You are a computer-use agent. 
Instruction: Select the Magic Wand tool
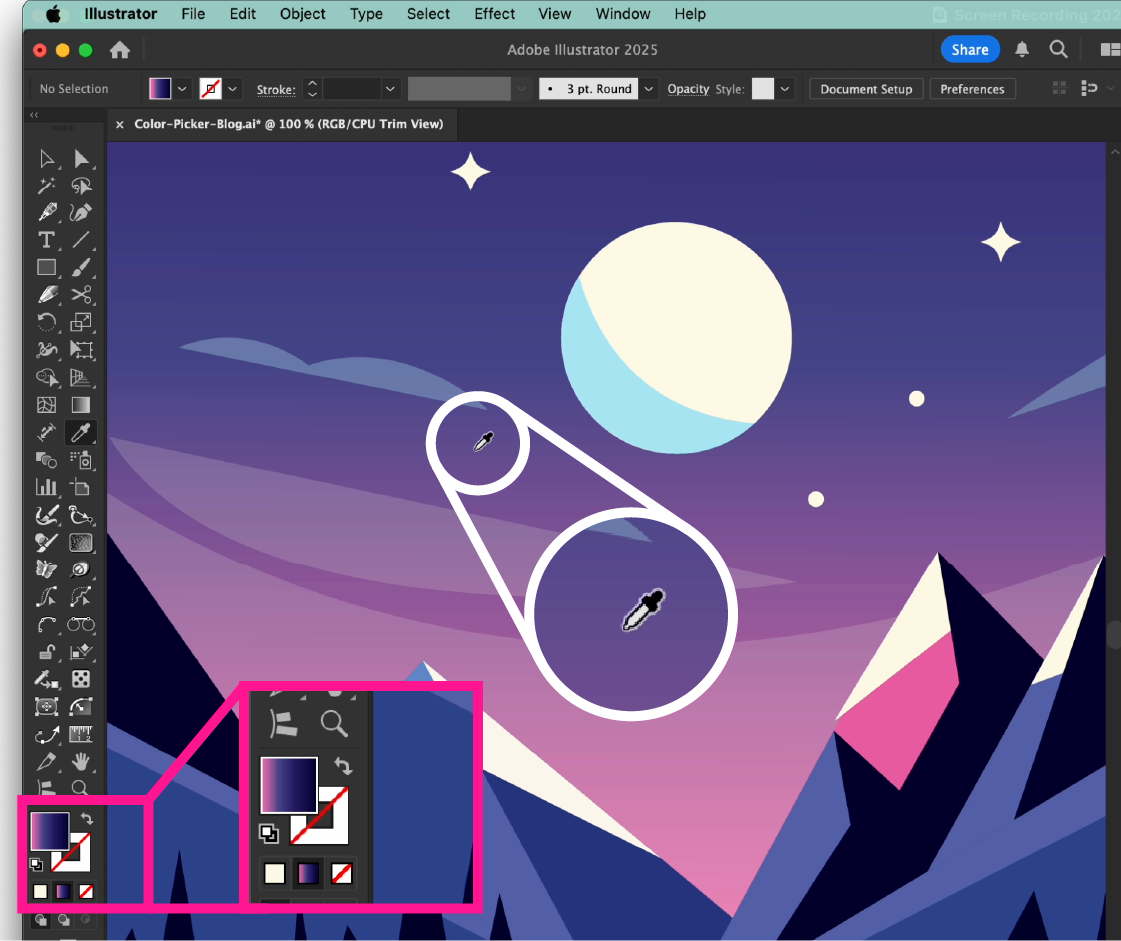click(46, 186)
